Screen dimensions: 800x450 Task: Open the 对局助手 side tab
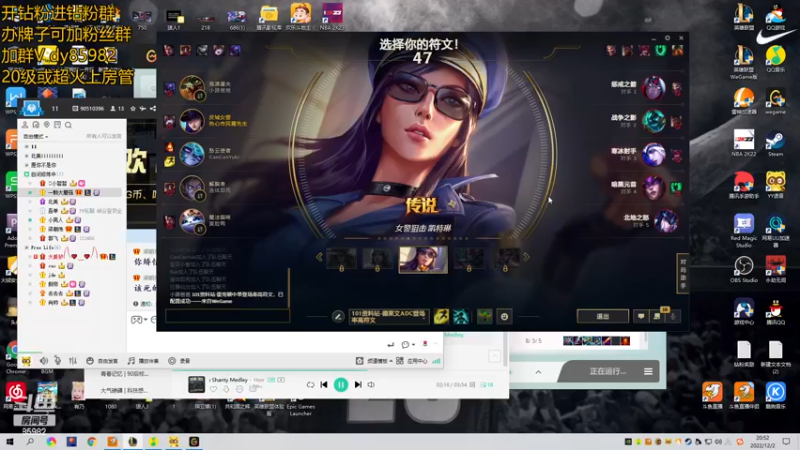pos(682,273)
